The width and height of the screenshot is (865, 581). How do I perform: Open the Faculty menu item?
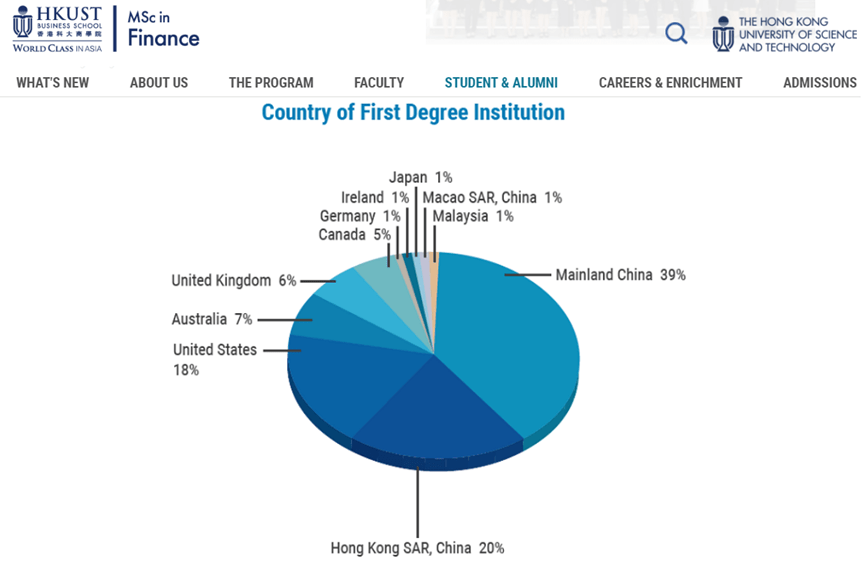[379, 83]
